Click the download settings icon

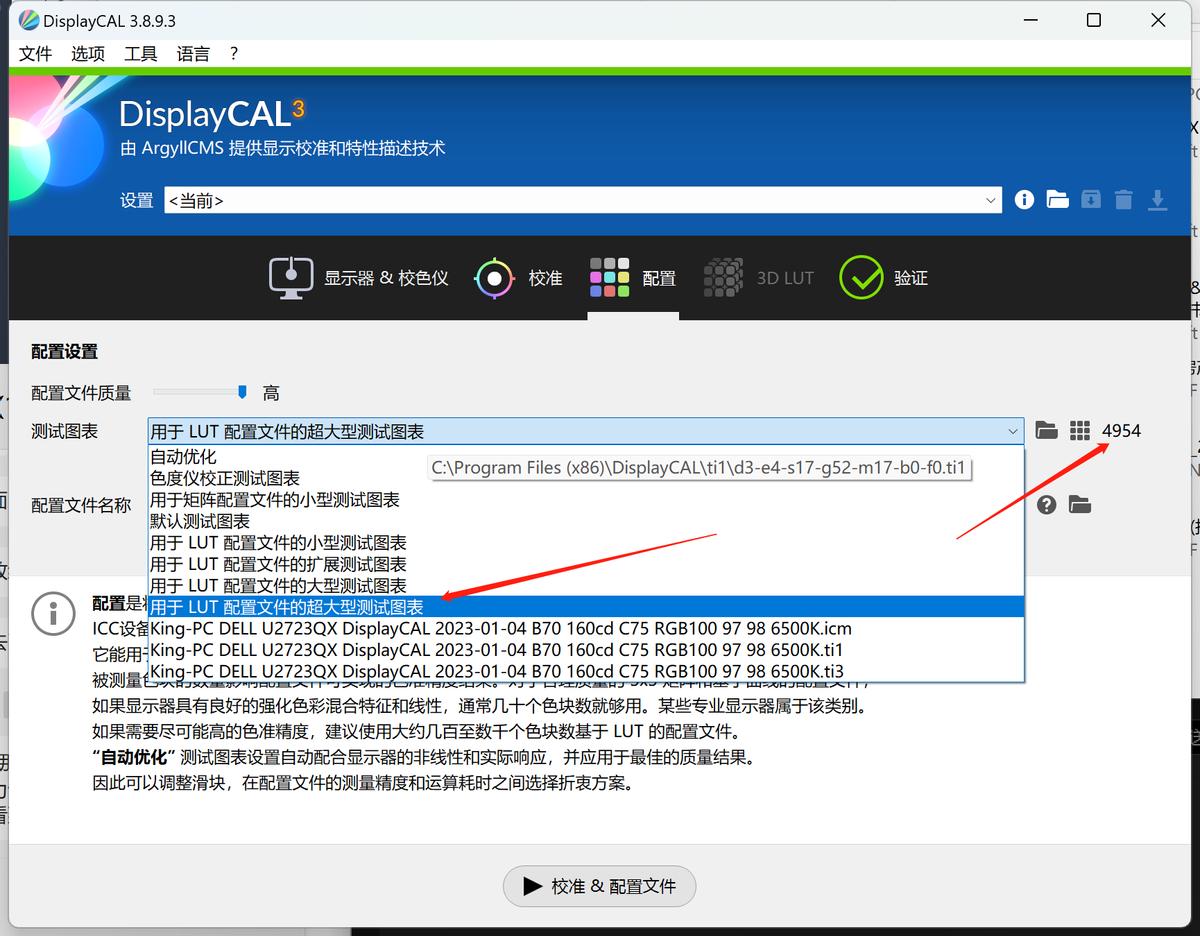(1158, 199)
